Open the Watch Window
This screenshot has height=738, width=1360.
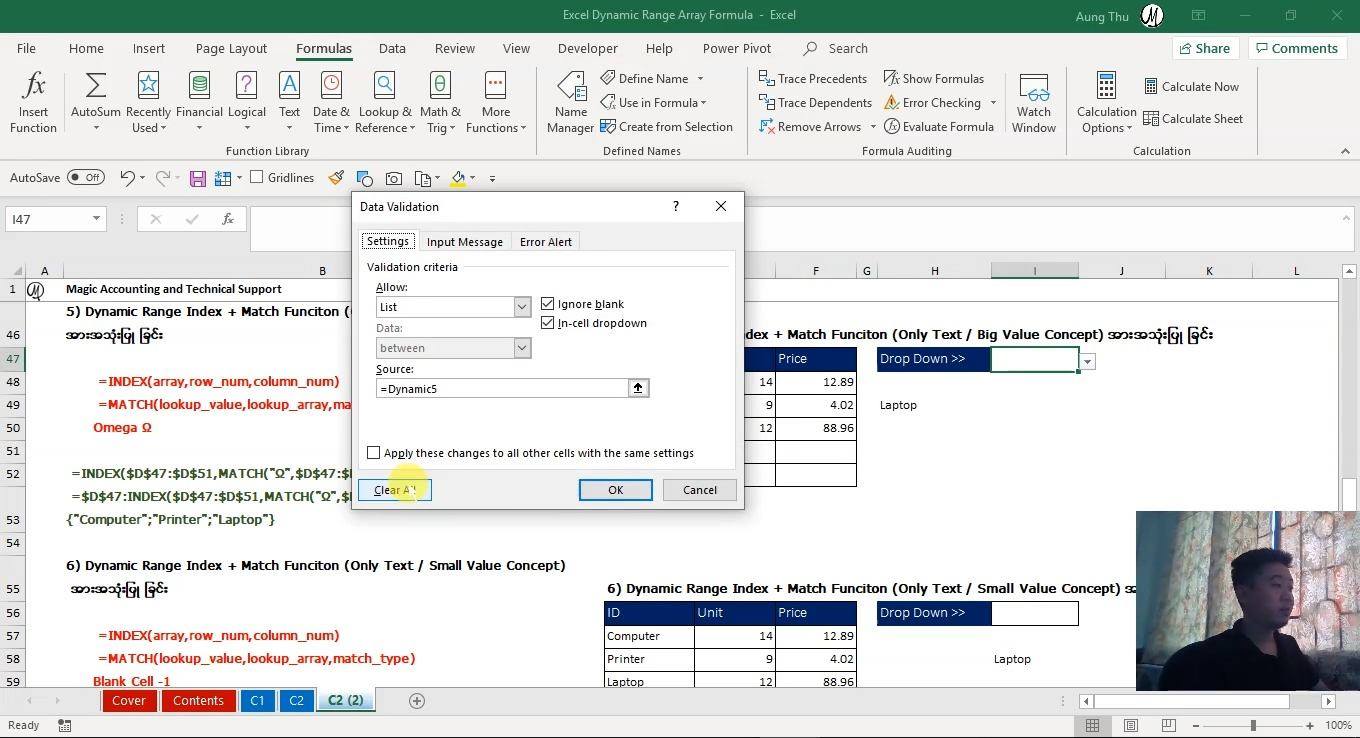coord(1034,102)
